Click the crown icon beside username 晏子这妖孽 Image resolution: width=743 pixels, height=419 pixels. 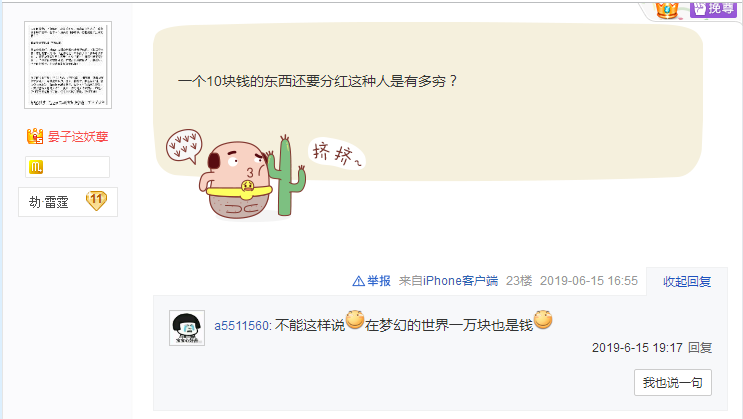(x=35, y=137)
